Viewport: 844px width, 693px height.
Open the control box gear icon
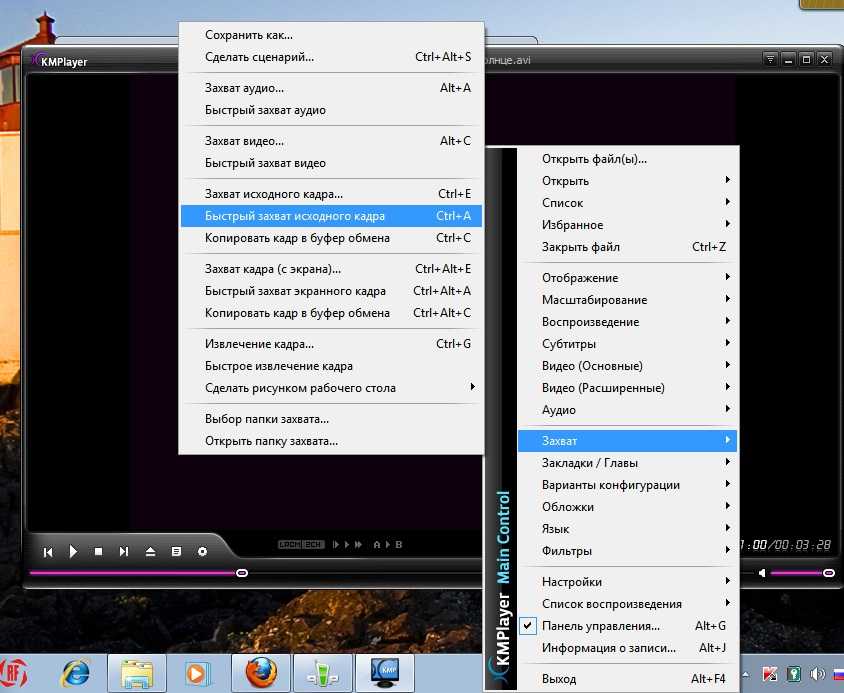(x=202, y=551)
